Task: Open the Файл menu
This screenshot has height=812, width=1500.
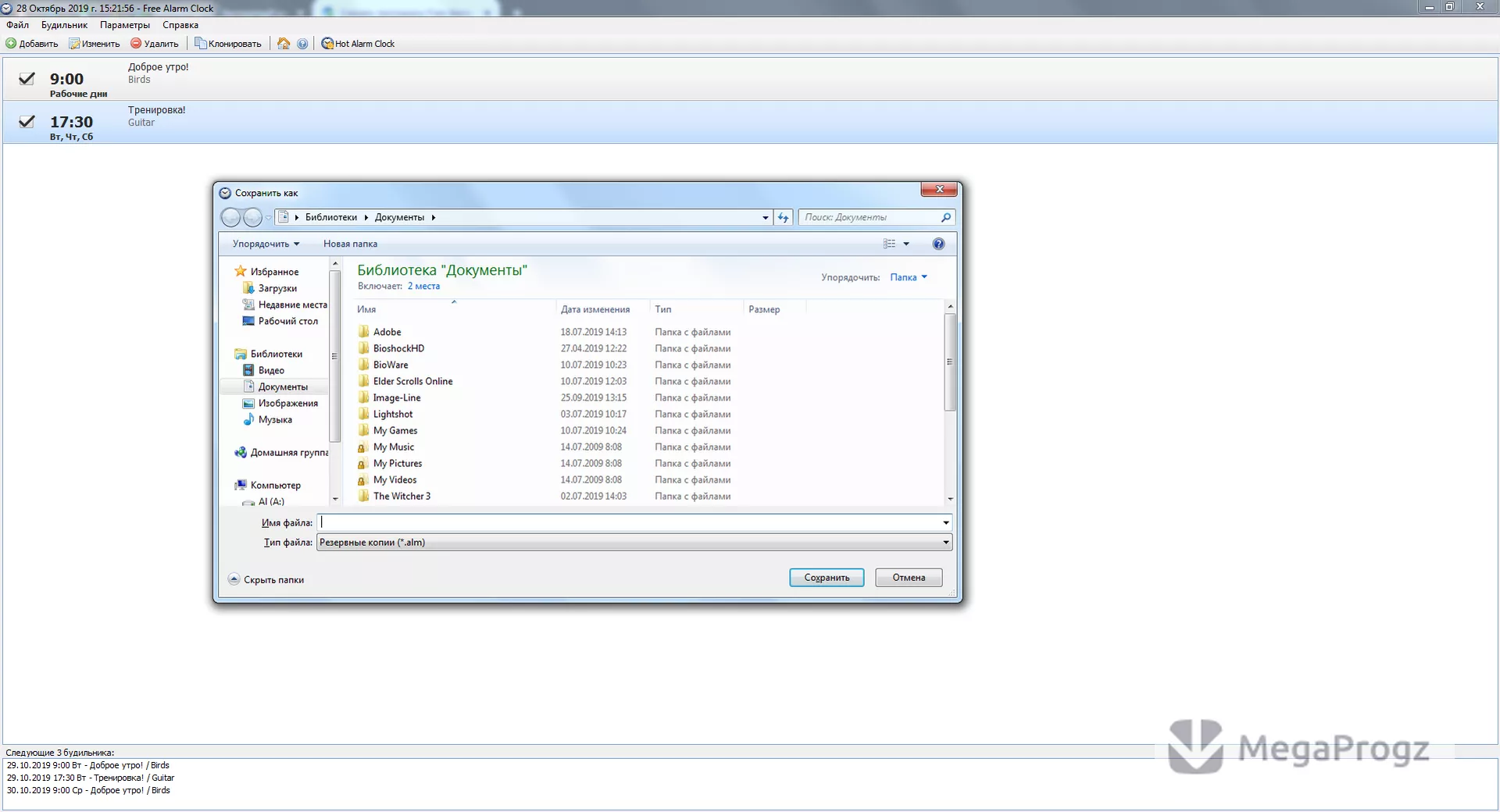Action: pos(17,25)
